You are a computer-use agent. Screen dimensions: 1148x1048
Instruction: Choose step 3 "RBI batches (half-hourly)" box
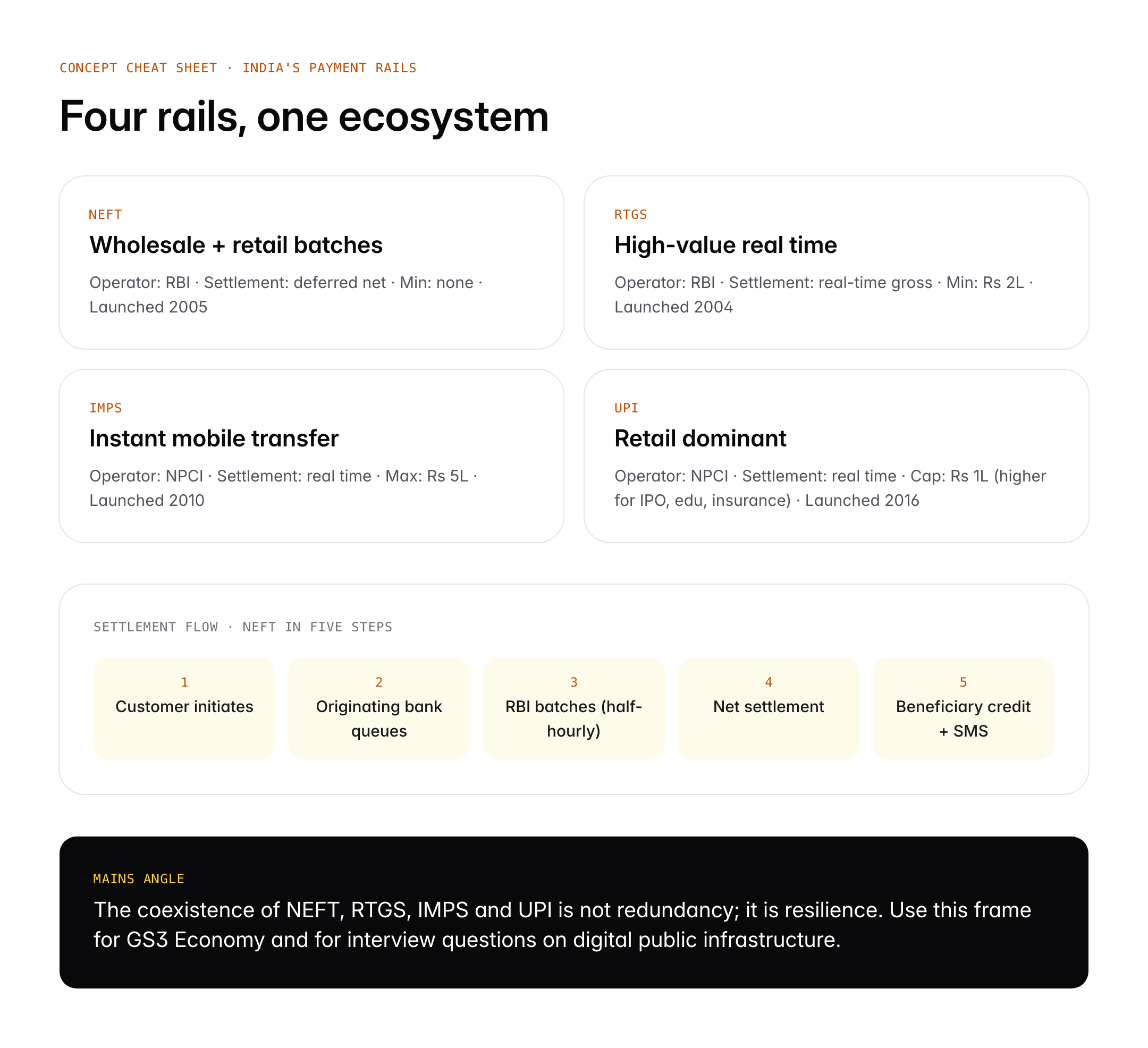pos(573,707)
